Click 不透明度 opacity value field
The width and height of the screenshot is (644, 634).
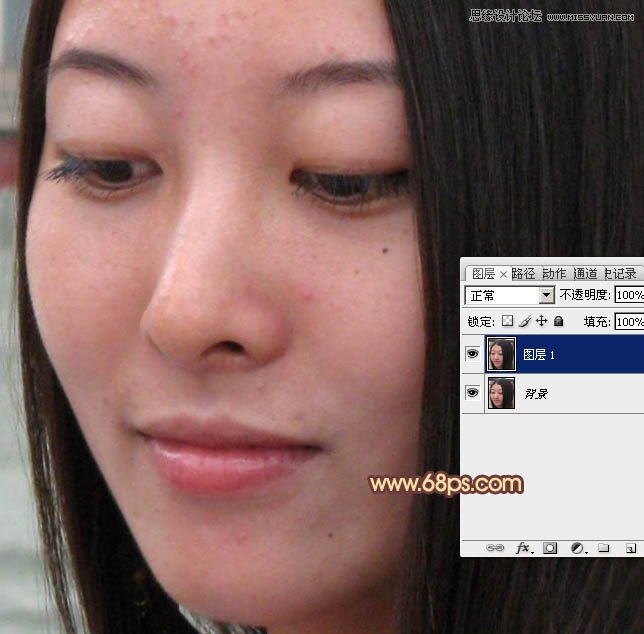tap(629, 295)
